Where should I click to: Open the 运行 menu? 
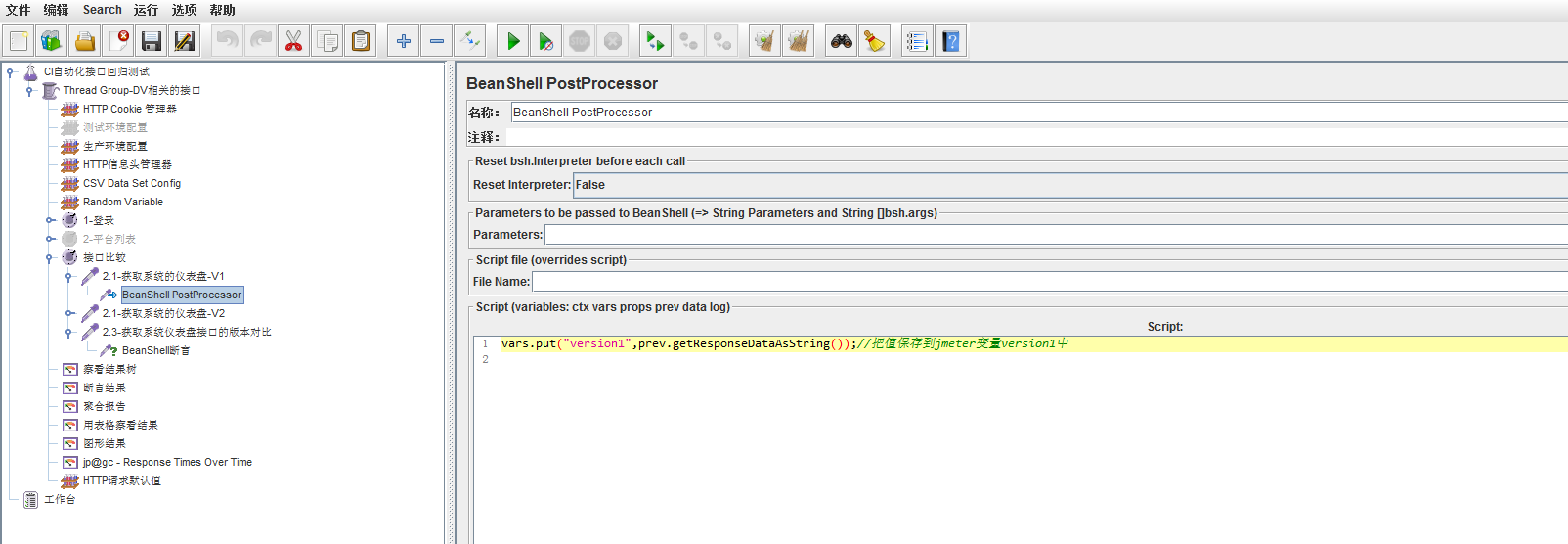coord(146,10)
